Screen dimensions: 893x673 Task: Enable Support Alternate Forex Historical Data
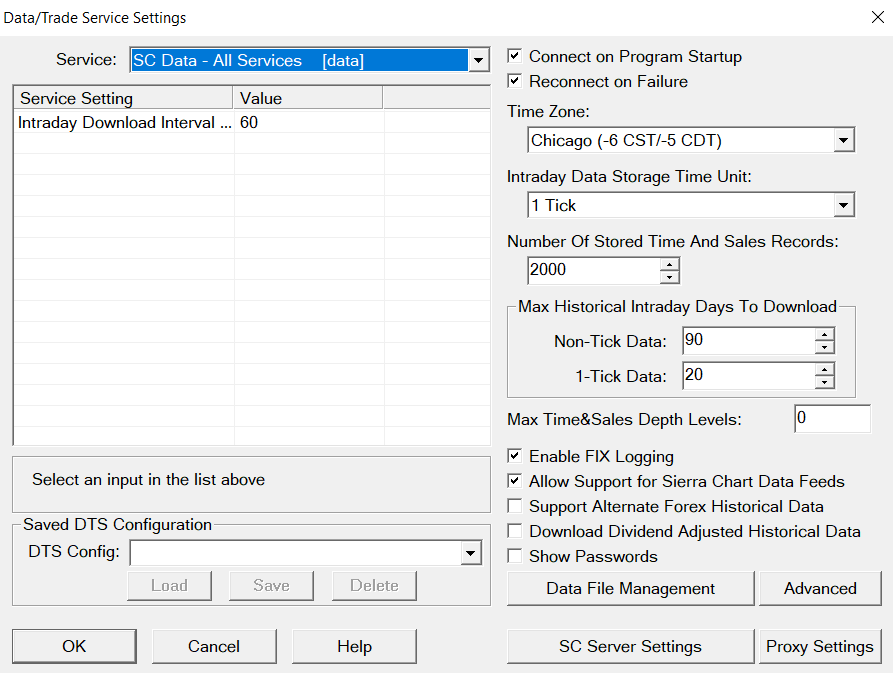click(x=514, y=506)
